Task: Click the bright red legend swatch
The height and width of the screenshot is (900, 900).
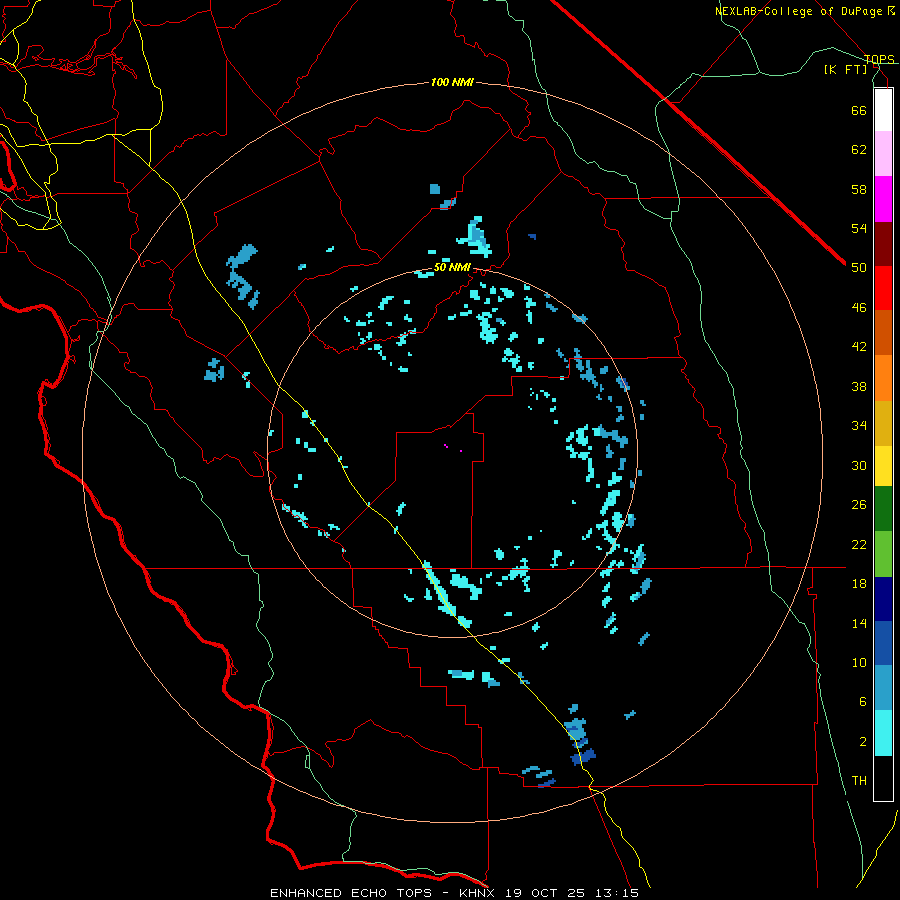Action: click(883, 288)
